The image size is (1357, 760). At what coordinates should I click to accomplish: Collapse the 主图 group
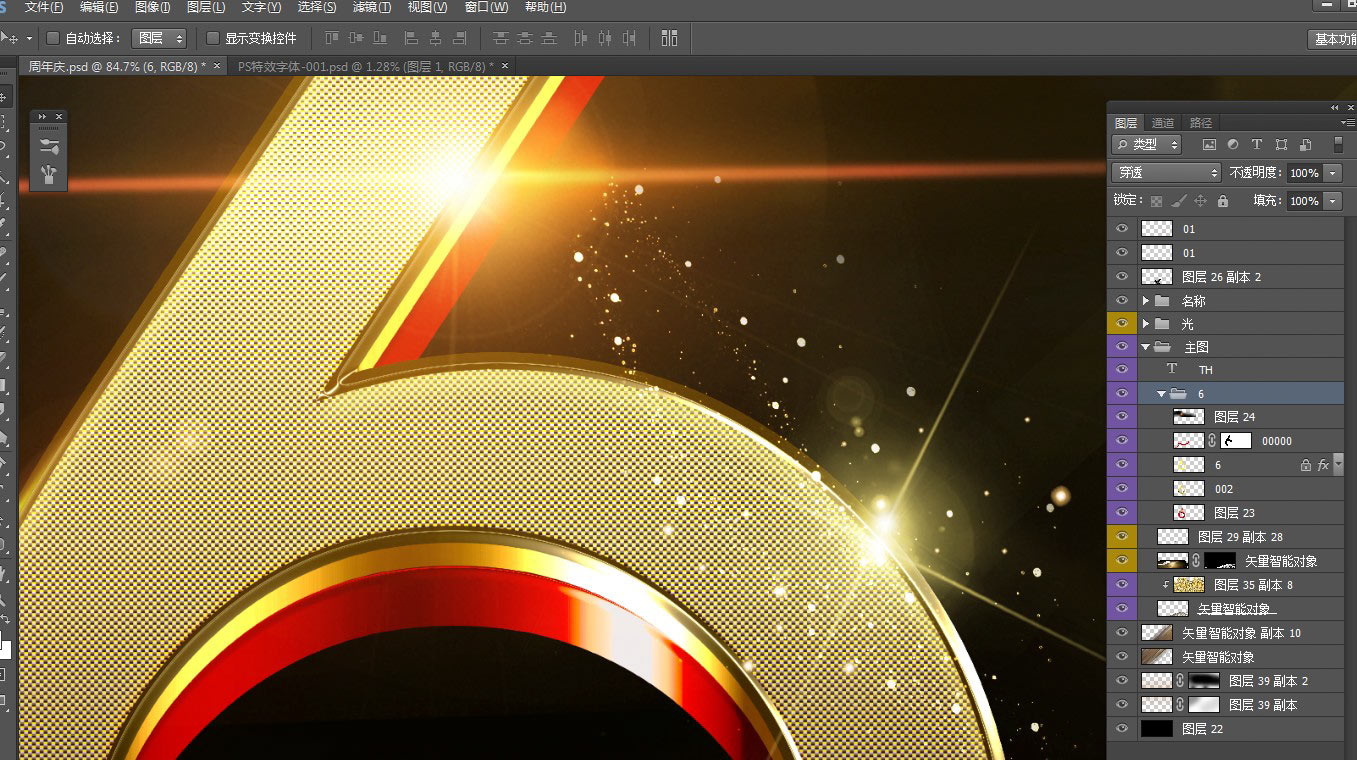click(x=1146, y=347)
